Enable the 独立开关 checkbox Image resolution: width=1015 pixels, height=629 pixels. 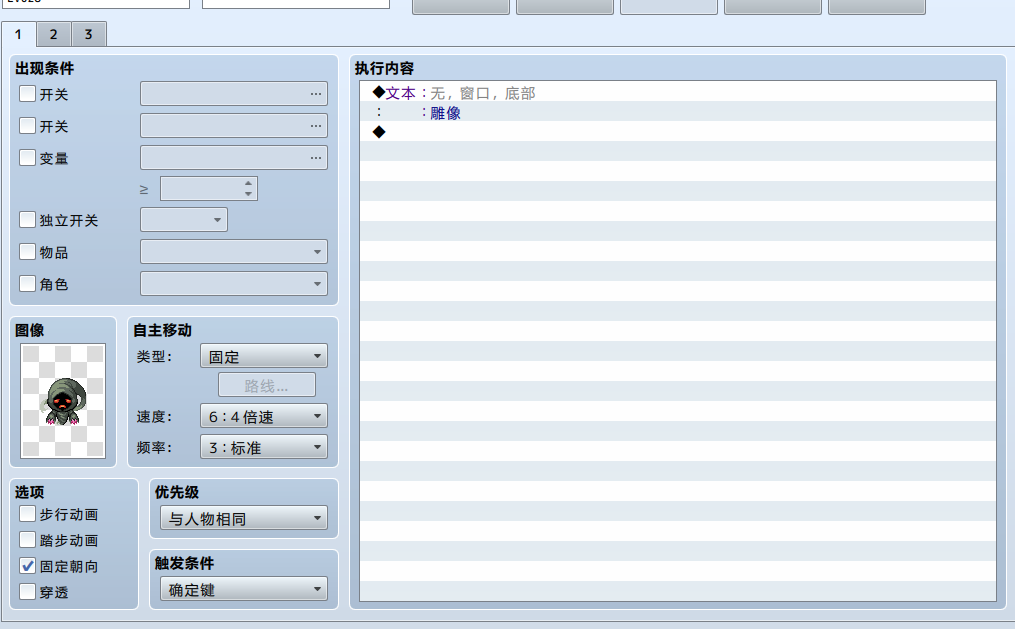click(27, 220)
